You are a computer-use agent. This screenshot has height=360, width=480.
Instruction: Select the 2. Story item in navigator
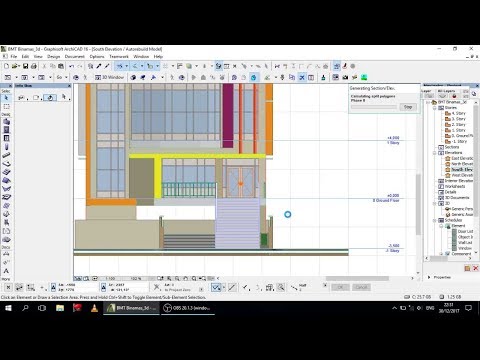[455, 125]
